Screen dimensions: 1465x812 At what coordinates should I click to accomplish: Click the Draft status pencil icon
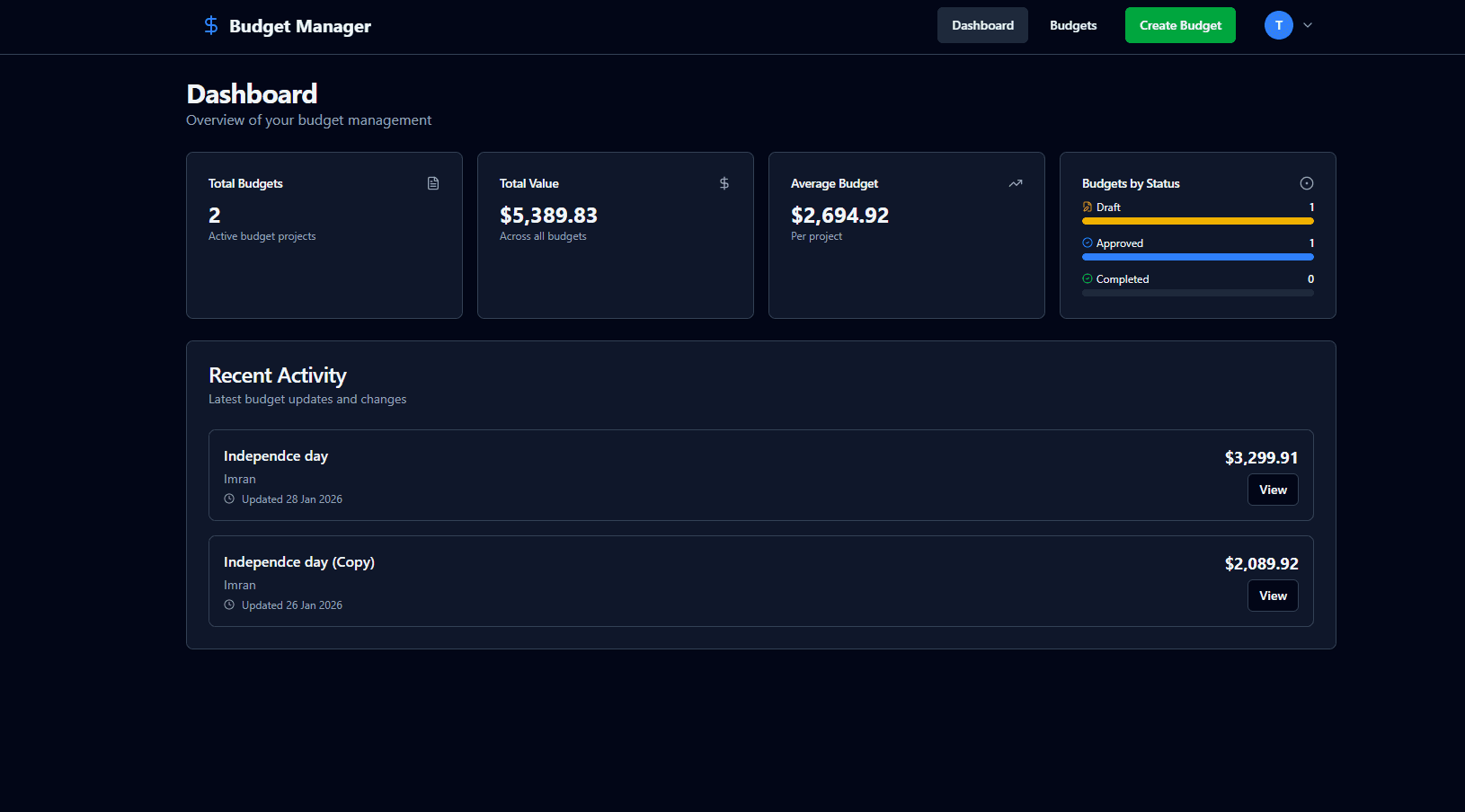(x=1088, y=207)
